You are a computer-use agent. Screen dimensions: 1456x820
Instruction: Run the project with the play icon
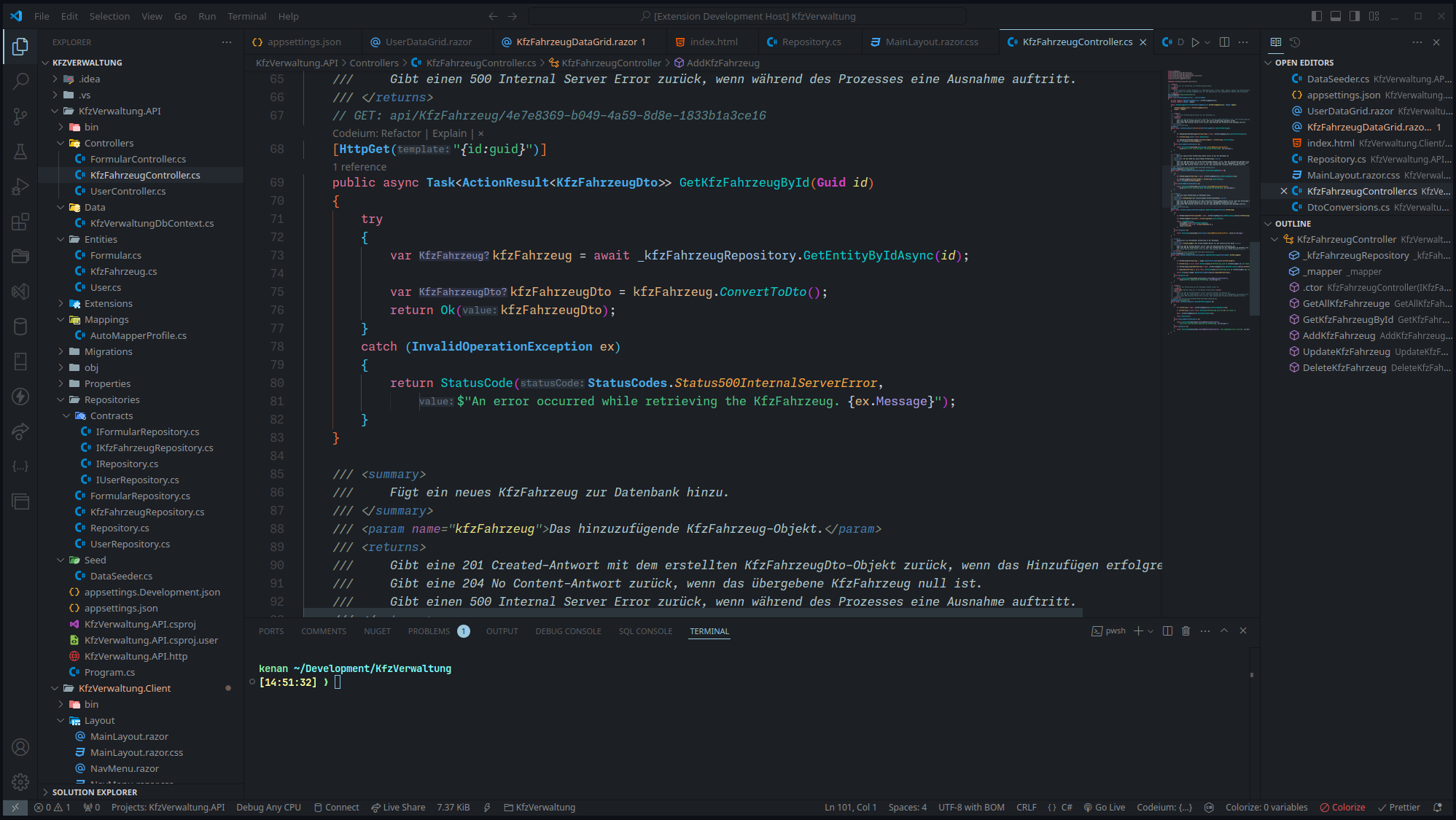coord(1195,42)
